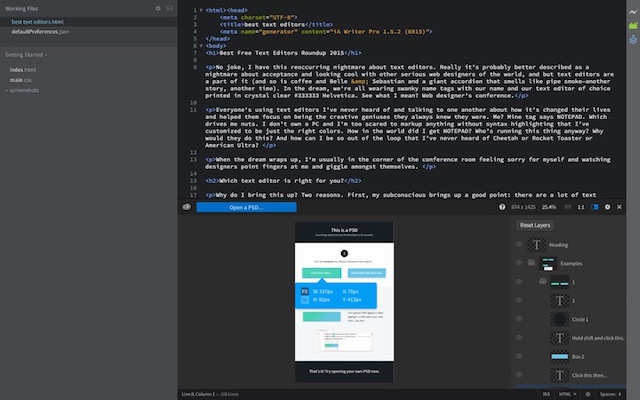Open the HTML language mode dropdown
640x400 pixels.
[567, 394]
